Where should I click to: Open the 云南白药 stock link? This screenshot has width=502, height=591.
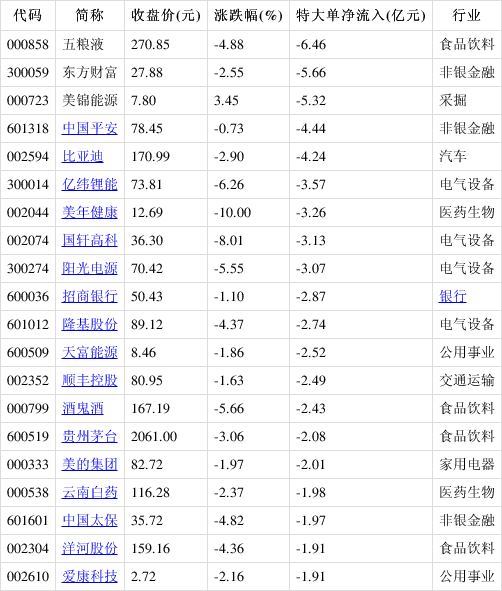click(90, 493)
